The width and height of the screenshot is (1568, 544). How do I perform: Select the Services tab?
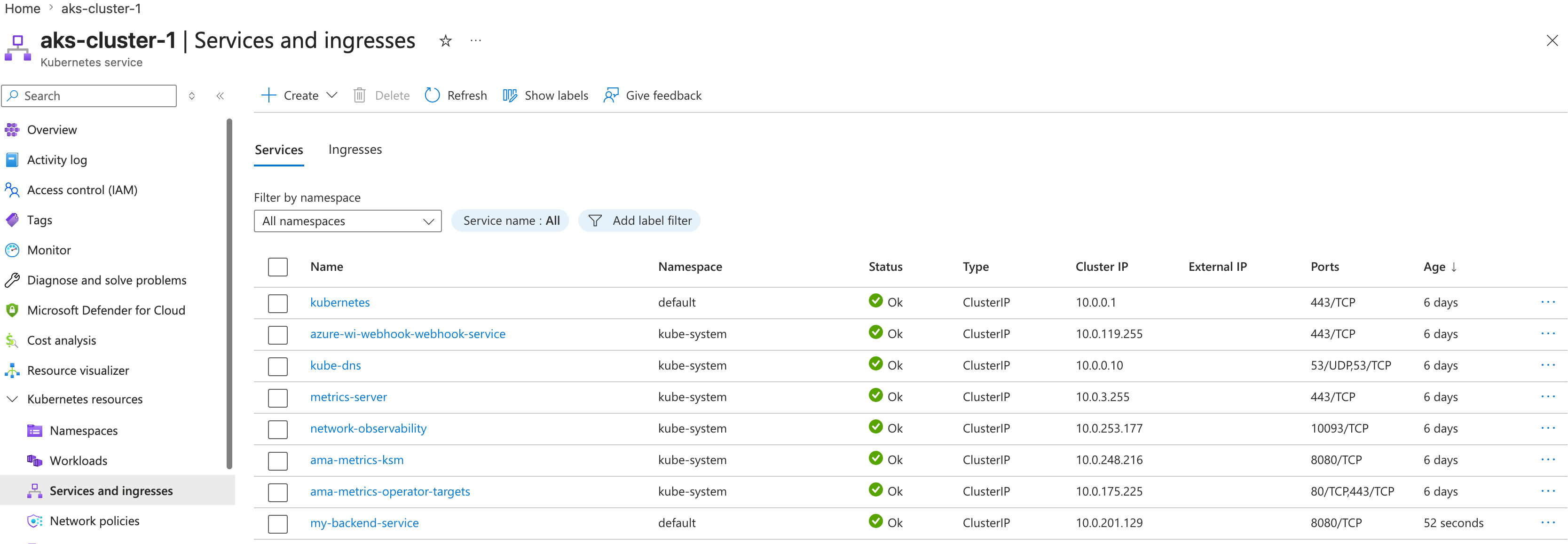pos(279,150)
